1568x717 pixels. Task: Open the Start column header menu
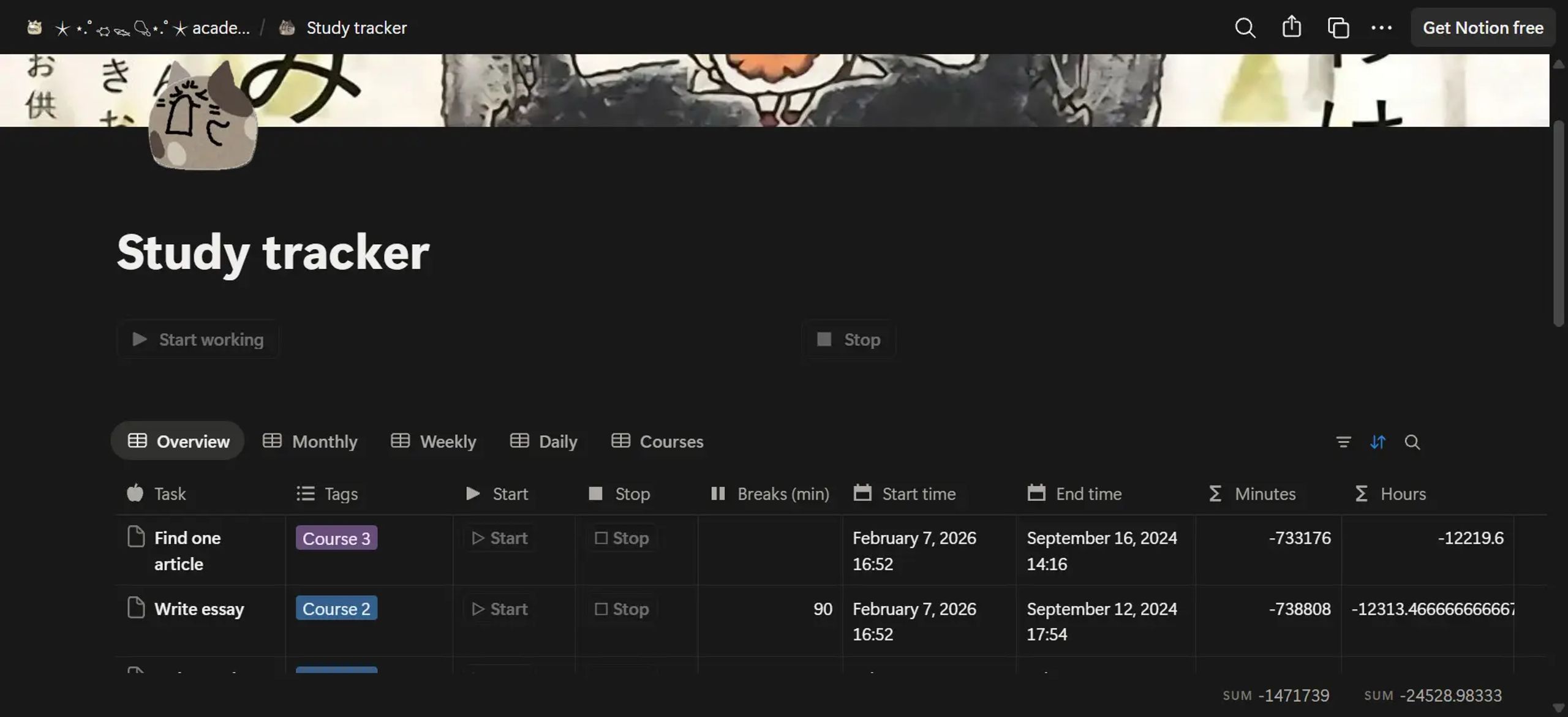[514, 494]
